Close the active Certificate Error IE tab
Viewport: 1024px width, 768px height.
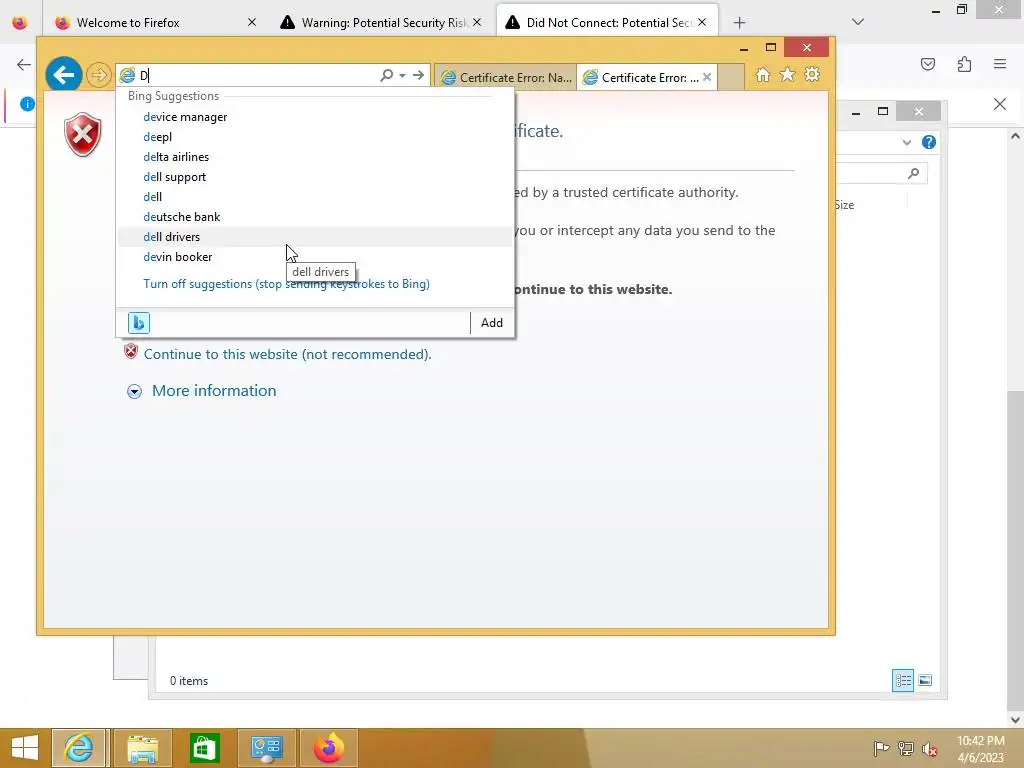tap(707, 77)
